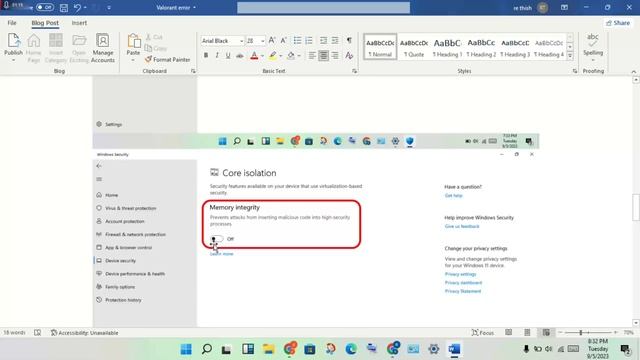Align text left
This screenshot has height=360, width=640.
312,56
